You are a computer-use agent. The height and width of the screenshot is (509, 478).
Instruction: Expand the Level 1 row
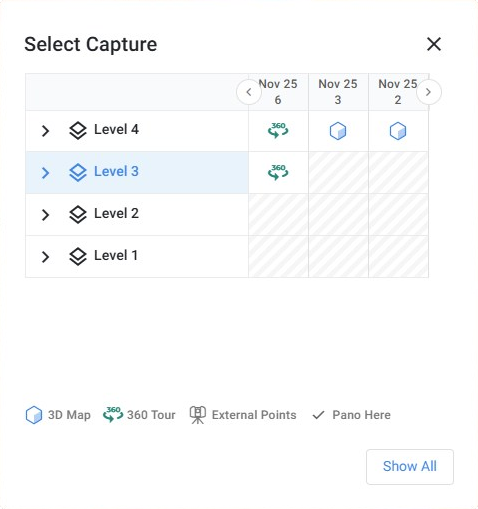pos(45,257)
